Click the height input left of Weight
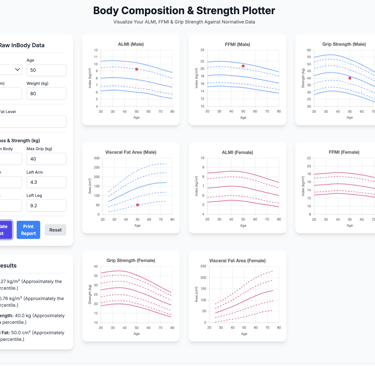Screen dimensions: 375x366 click(x=11, y=94)
